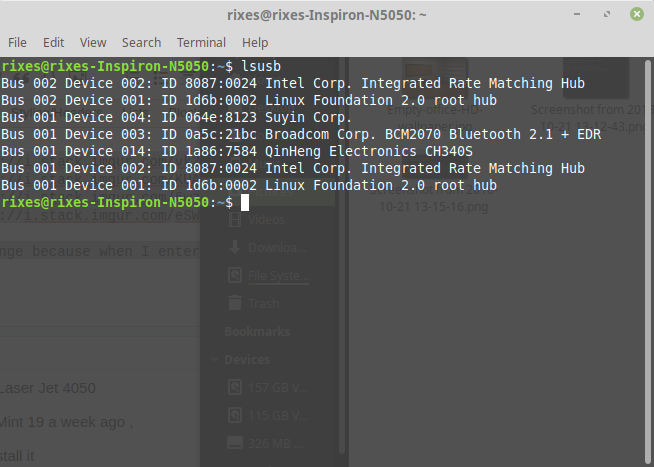Select Screenshot 13-15-16.png in background file manager
This screenshot has height=467, width=654.
pyautogui.click(x=433, y=199)
